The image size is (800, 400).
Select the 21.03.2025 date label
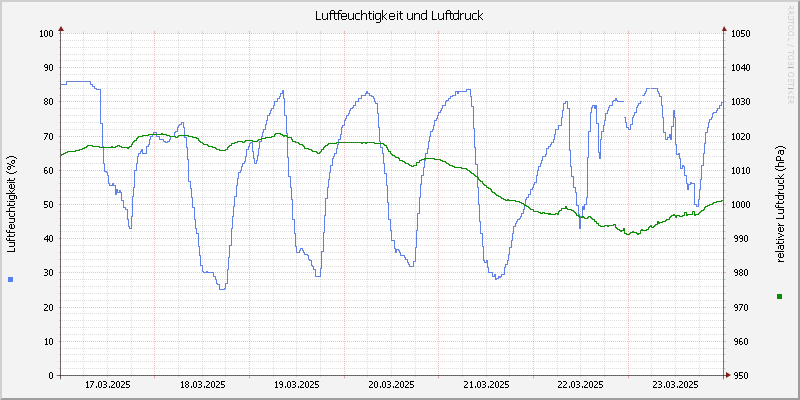point(485,385)
